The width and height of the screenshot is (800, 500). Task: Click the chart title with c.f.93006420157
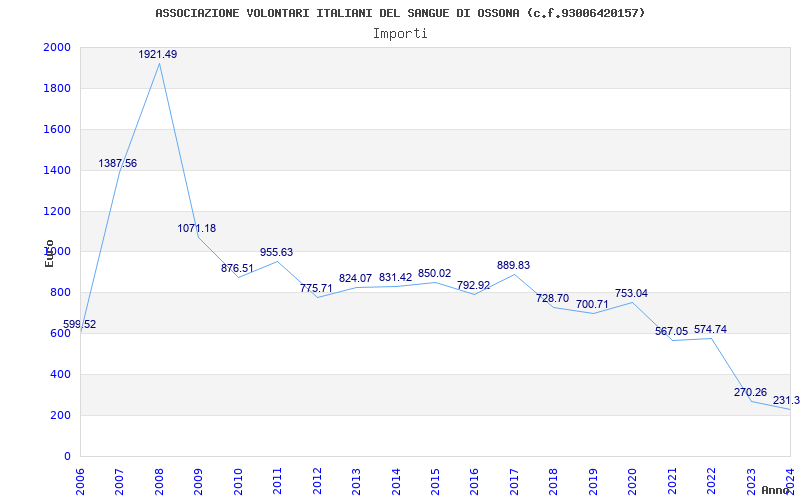pos(401,13)
